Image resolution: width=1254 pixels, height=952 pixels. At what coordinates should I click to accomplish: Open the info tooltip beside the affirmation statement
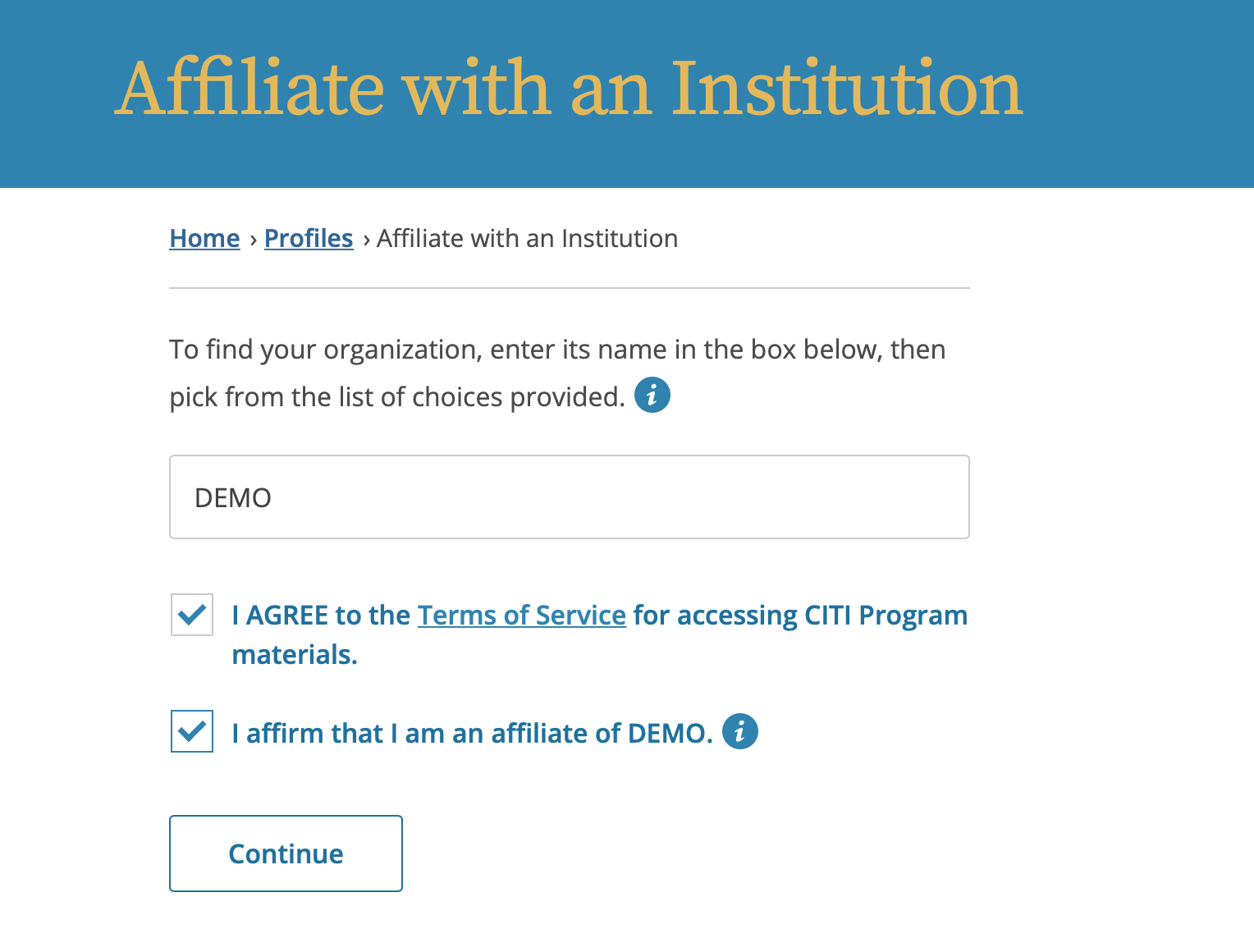pos(740,731)
